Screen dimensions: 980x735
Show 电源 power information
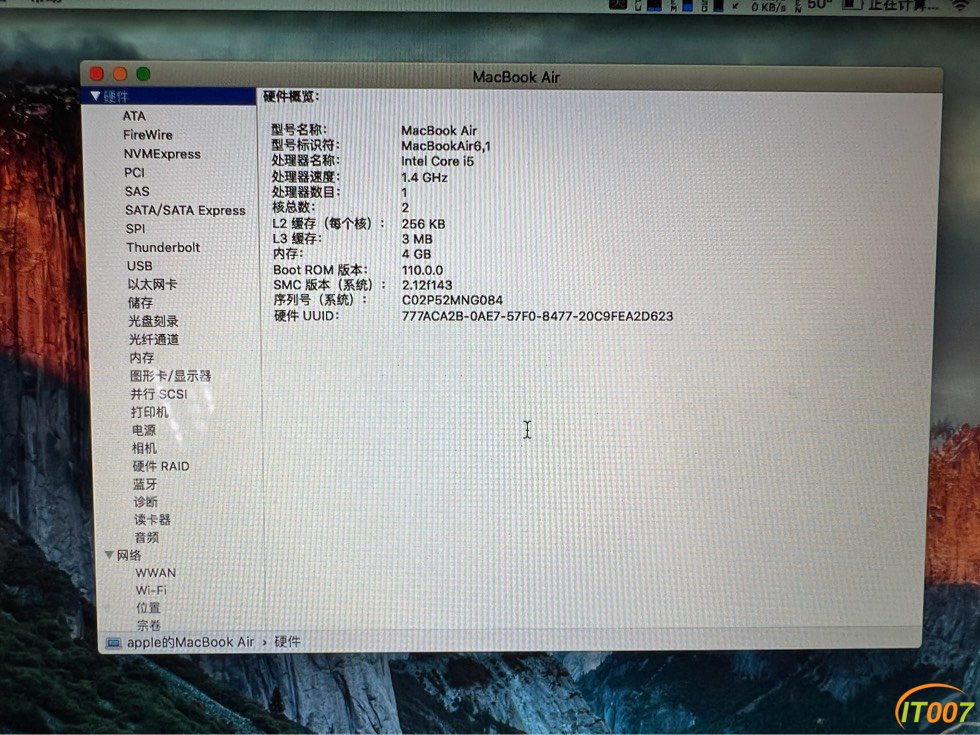pos(144,430)
